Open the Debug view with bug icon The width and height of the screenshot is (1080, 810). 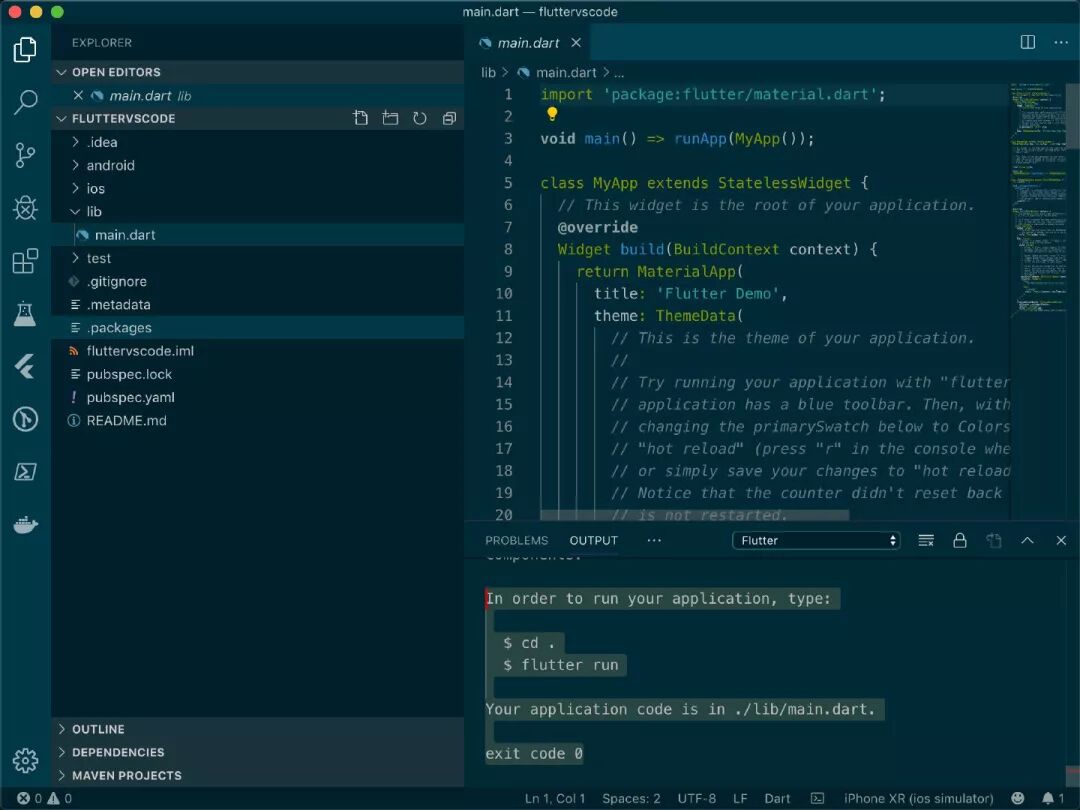(25, 207)
